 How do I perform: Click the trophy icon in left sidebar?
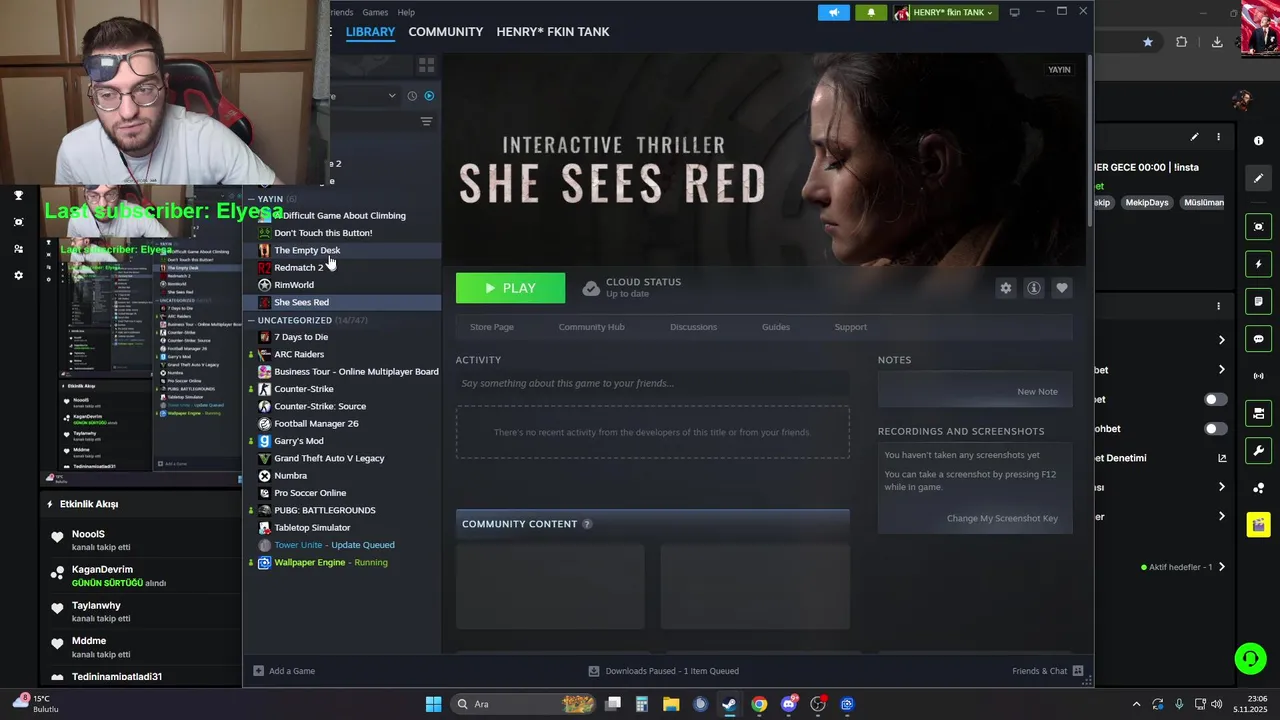[18, 195]
